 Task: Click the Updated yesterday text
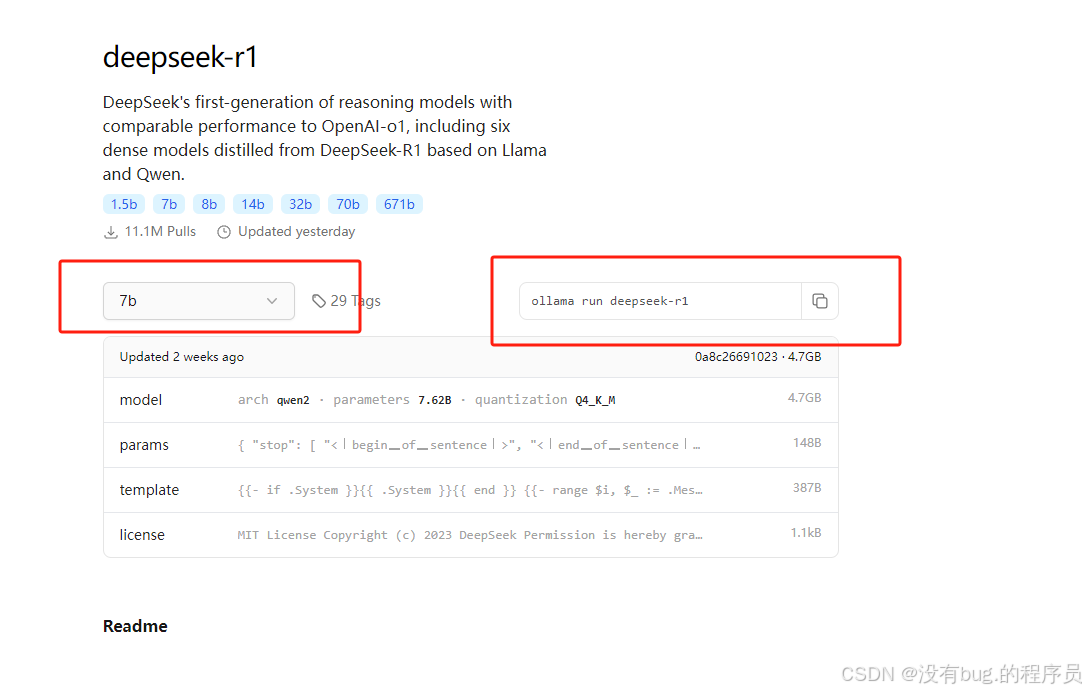pos(296,232)
